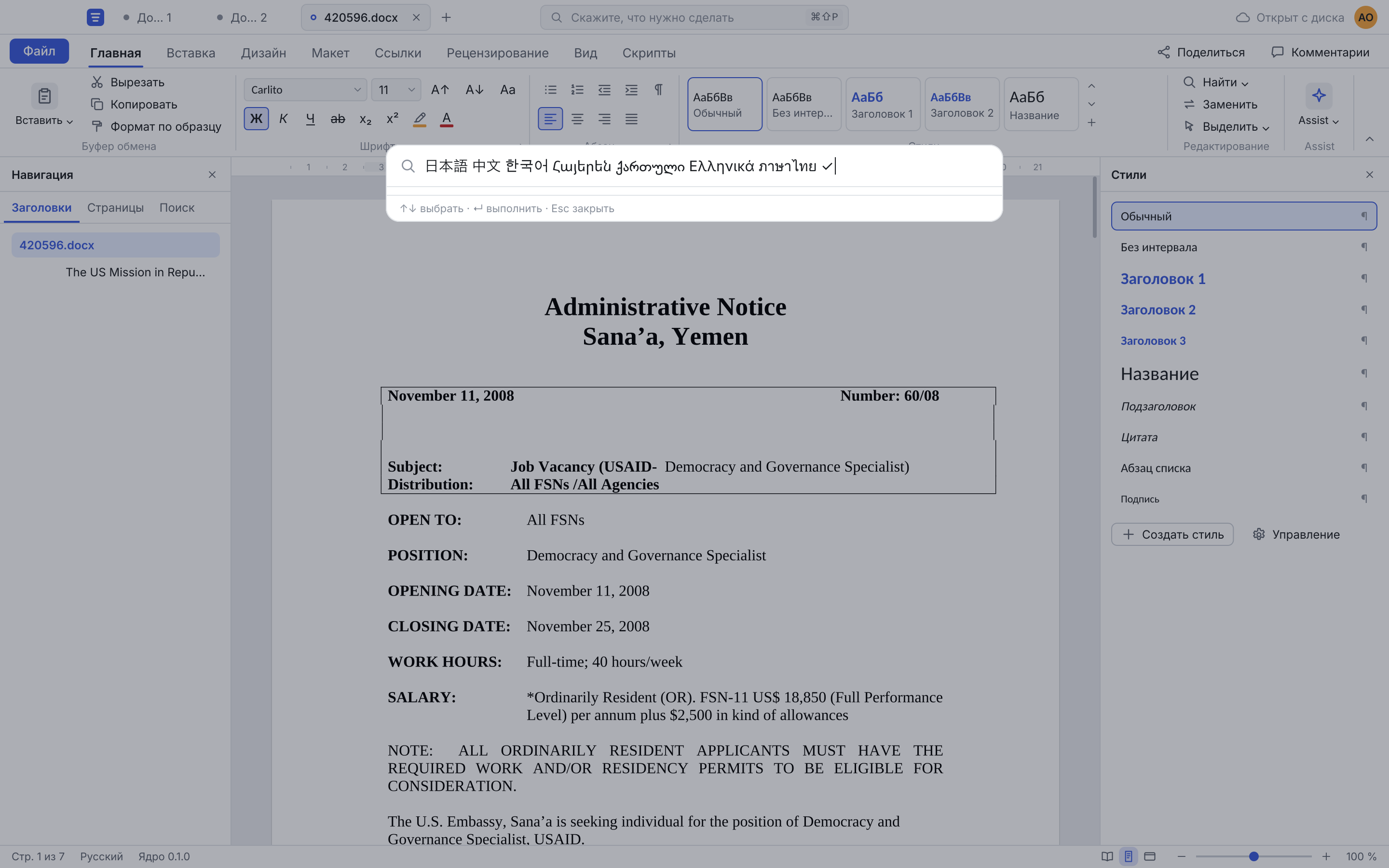Screen dimensions: 1389x868
Task: Increase font size with A↑ icon
Action: [x=440, y=90]
